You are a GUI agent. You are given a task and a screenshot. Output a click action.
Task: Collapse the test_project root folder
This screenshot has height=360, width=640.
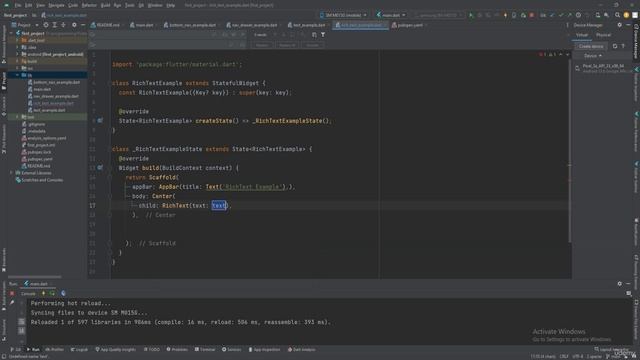point(12,33)
